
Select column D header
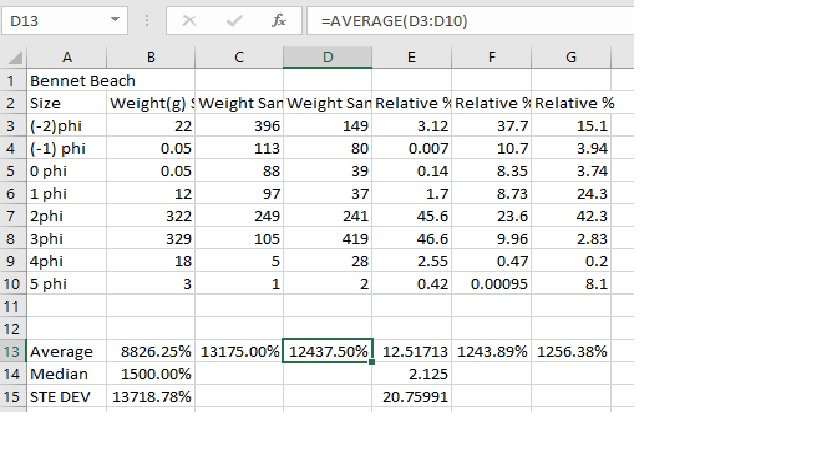click(x=328, y=57)
